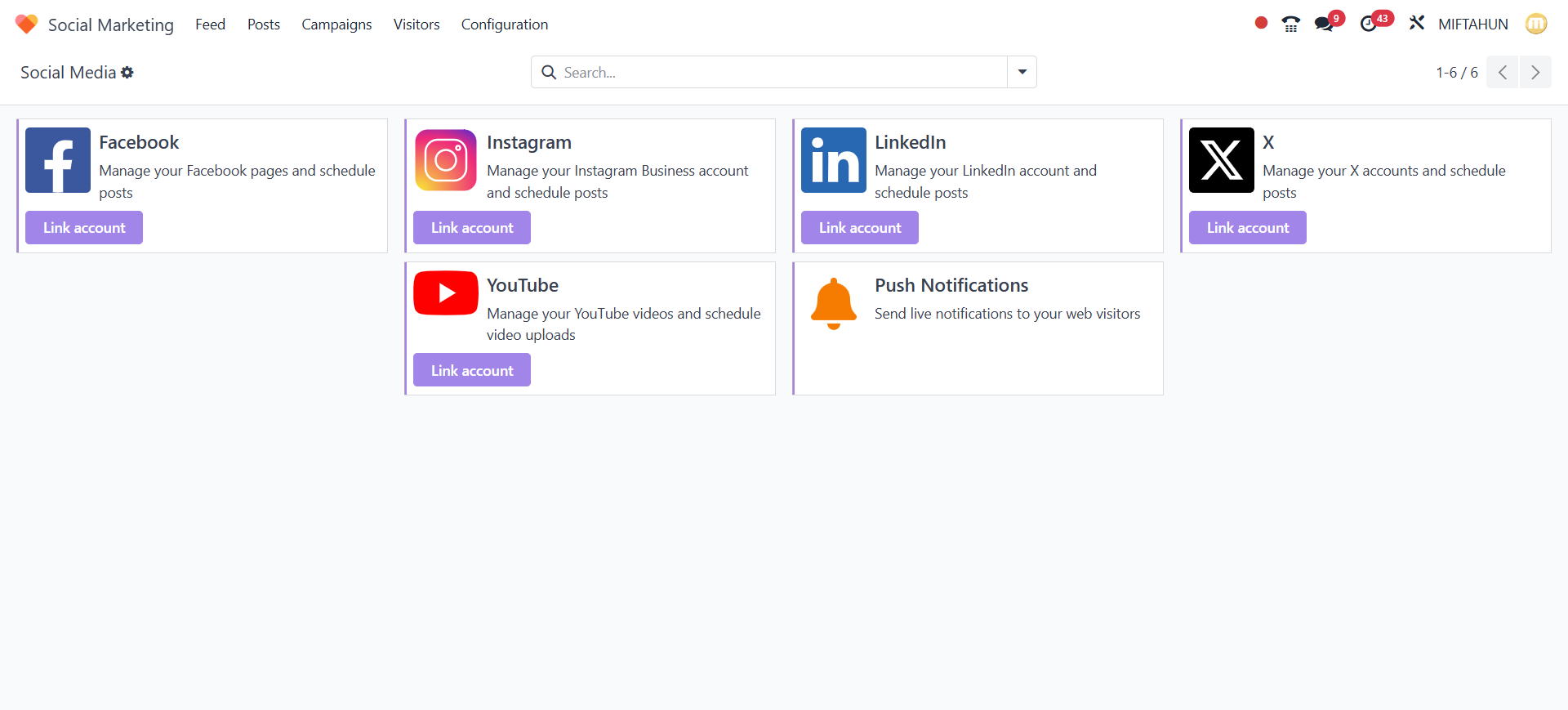Click the LinkedIn card title
This screenshot has width=1568, height=710.
click(x=911, y=142)
